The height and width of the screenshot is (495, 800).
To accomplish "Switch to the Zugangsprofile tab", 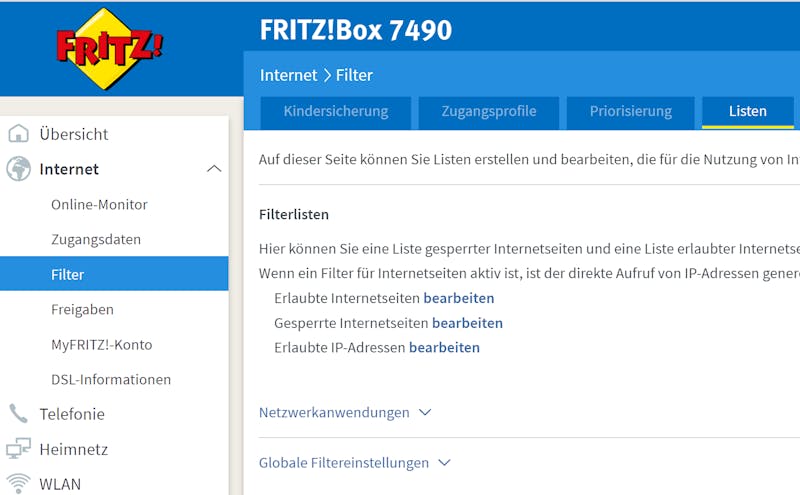I will click(489, 112).
